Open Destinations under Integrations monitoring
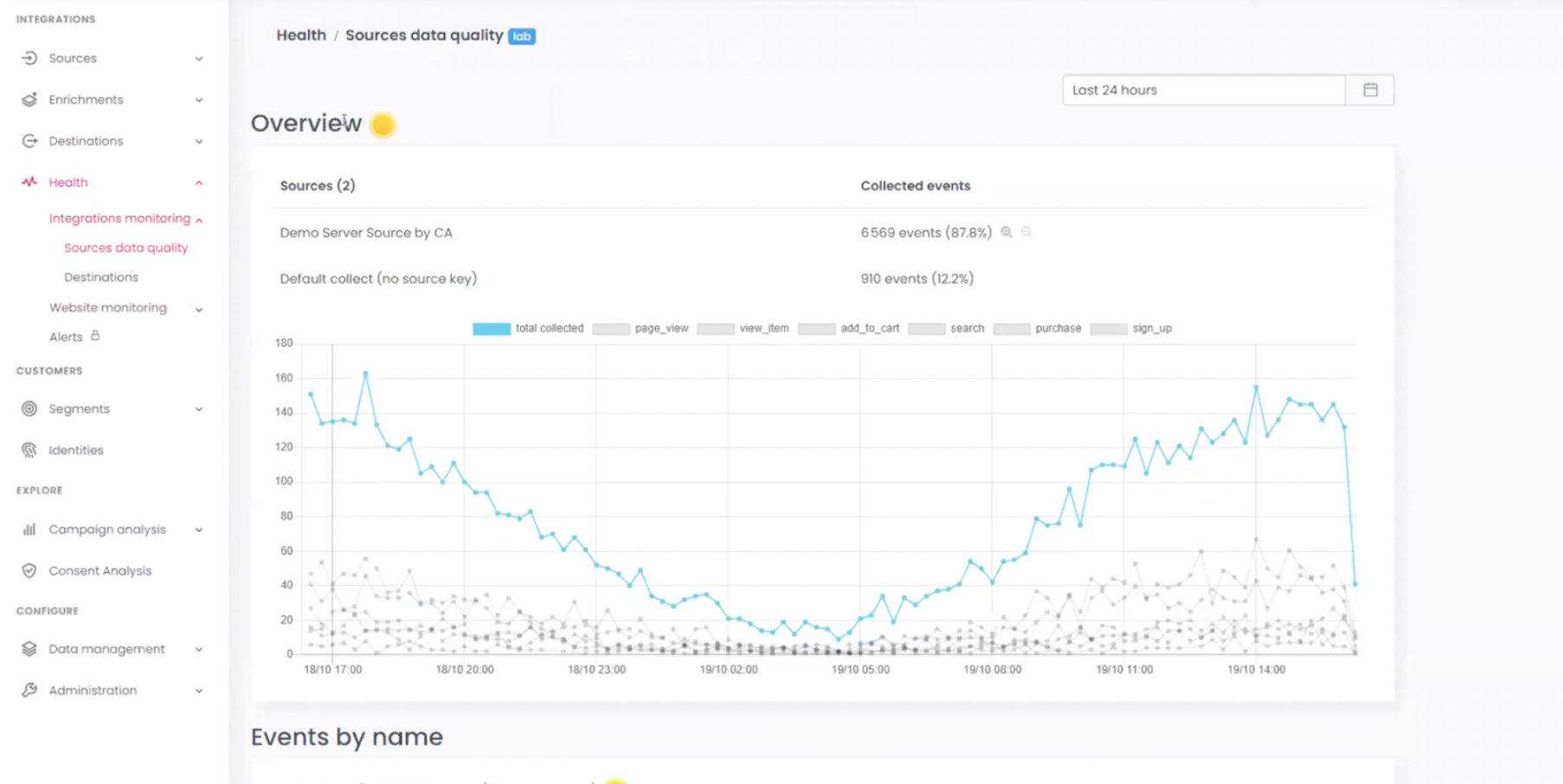This screenshot has width=1563, height=784. (x=101, y=277)
